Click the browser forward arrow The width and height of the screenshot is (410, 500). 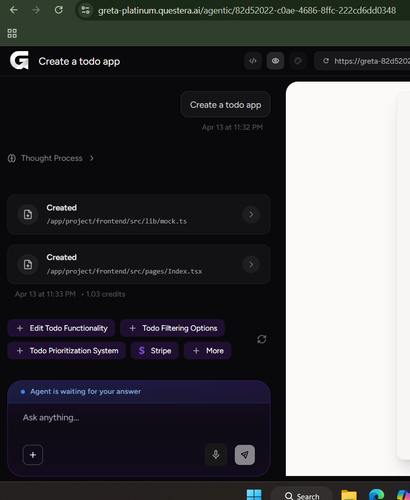pos(36,10)
